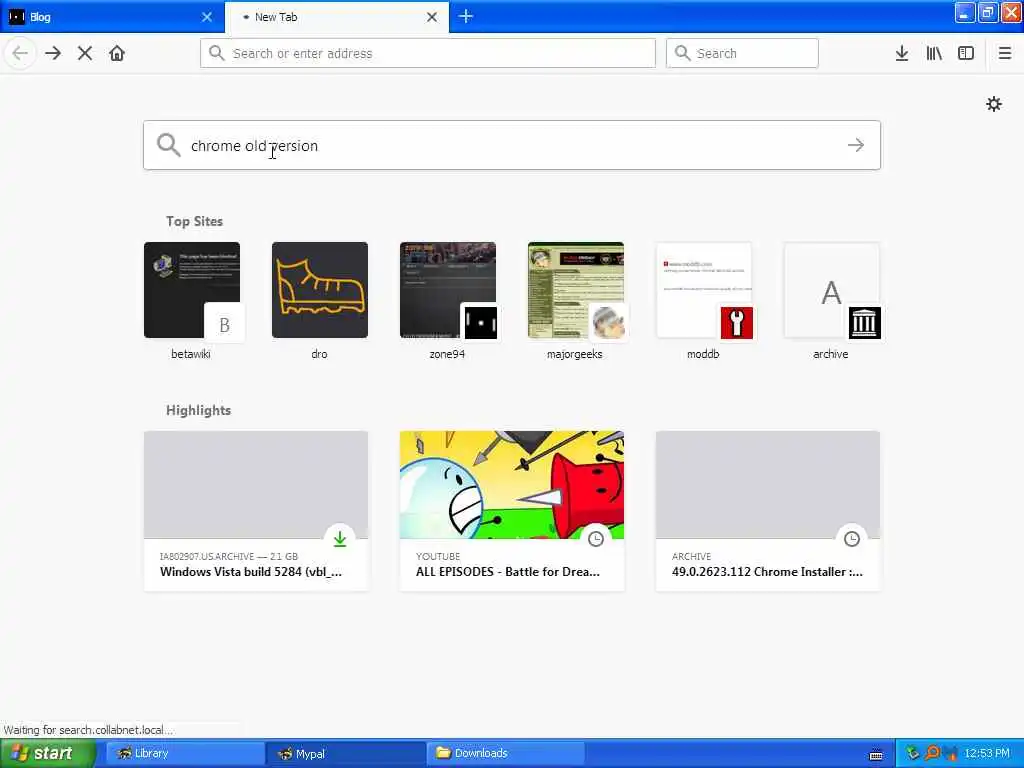This screenshot has height=768, width=1024.
Task: Open ALL EPISODES Battle for Dream highlight
Action: point(512,511)
